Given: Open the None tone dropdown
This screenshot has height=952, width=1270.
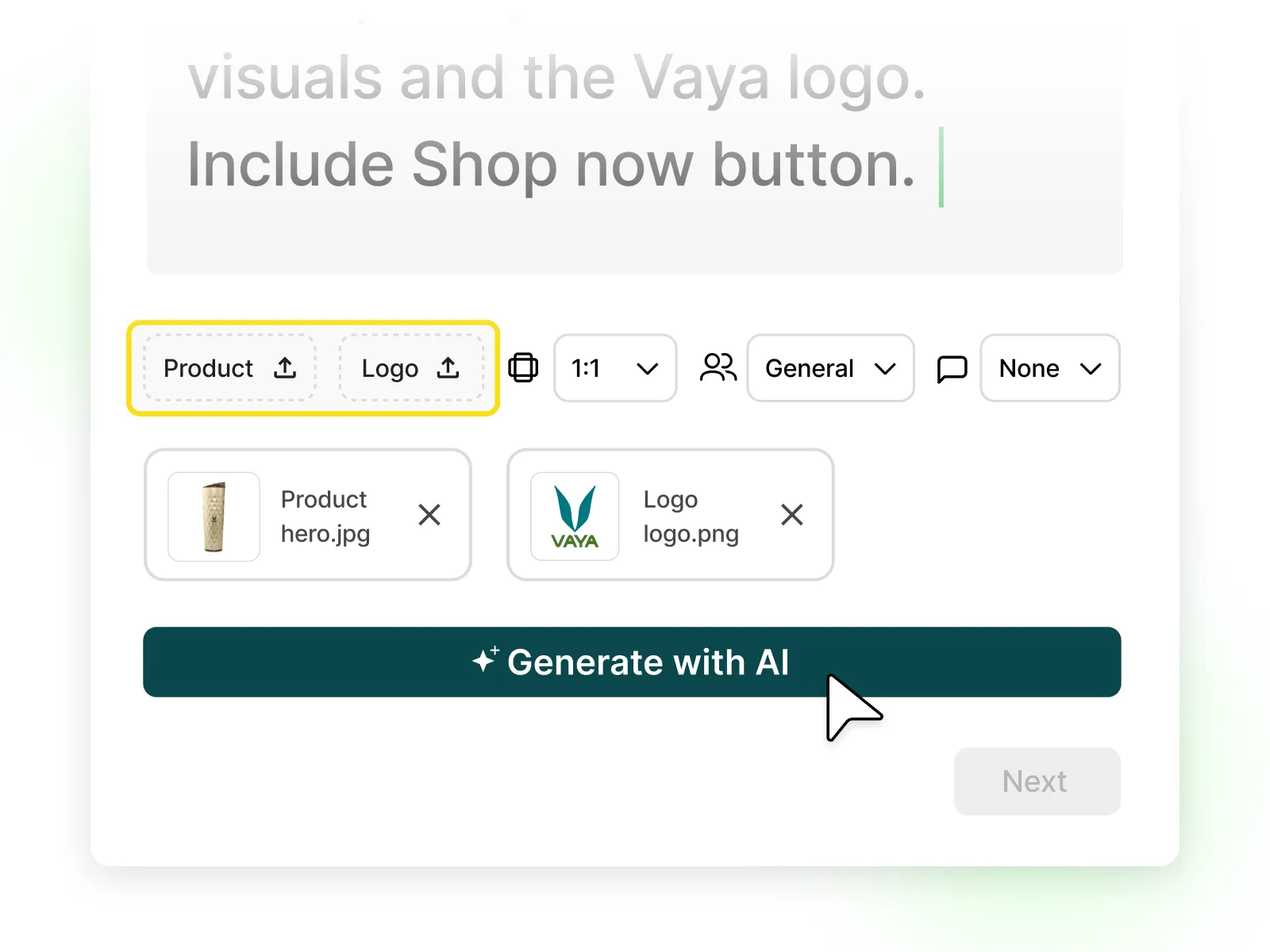Looking at the screenshot, I should click(1049, 368).
